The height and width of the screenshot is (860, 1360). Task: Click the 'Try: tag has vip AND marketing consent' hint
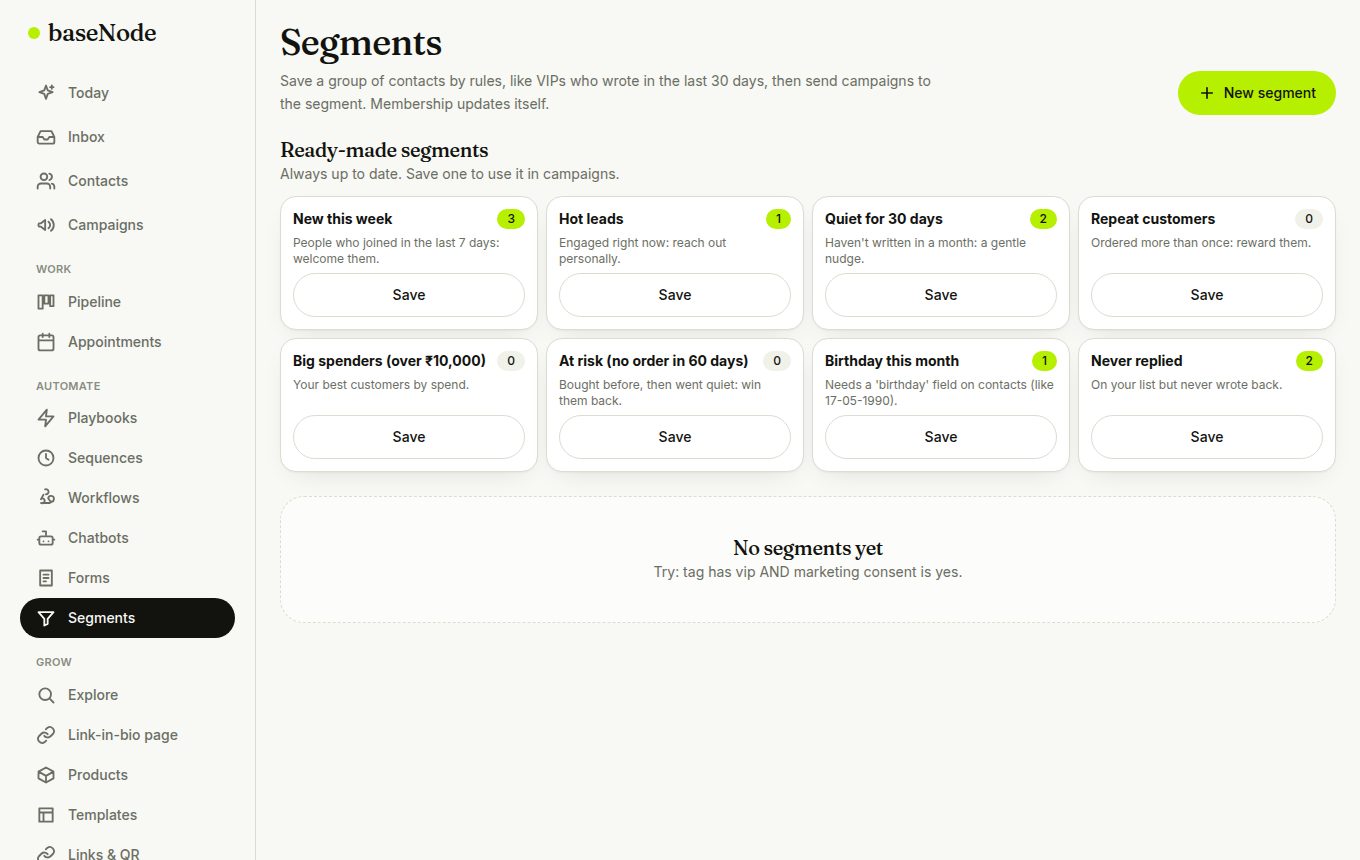tap(808, 573)
